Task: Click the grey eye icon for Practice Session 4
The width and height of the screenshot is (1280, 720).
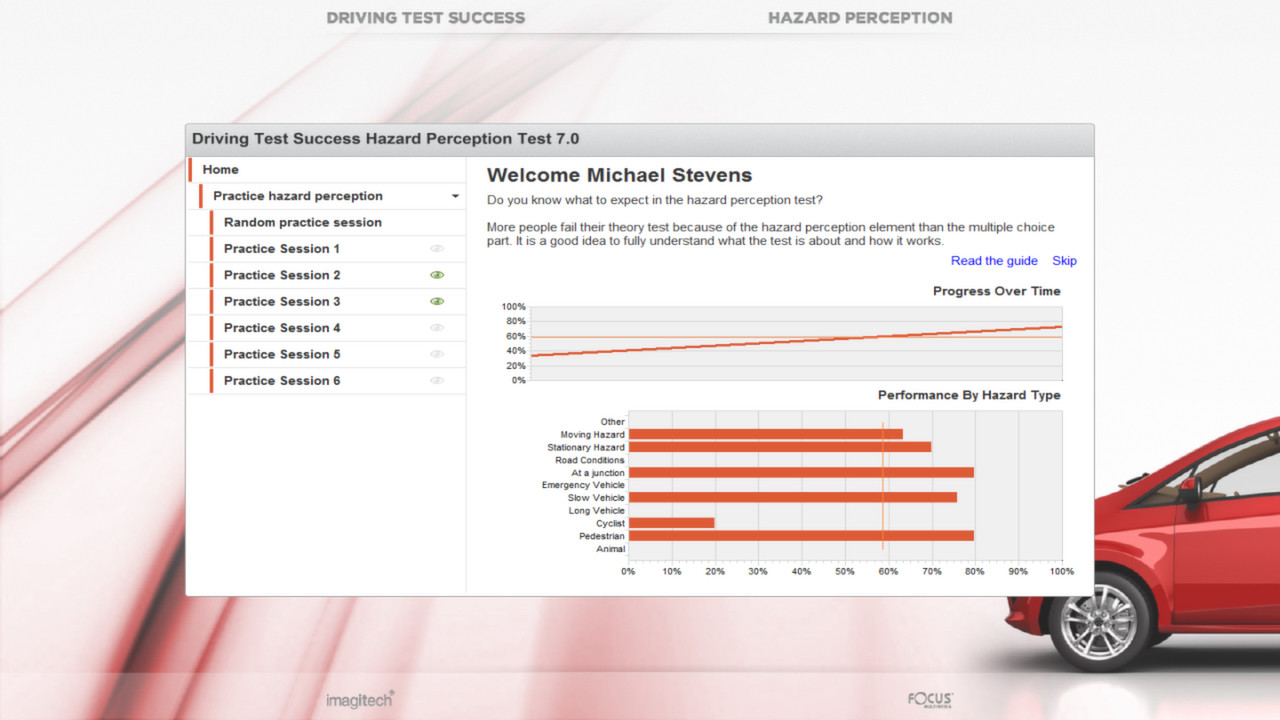Action: pyautogui.click(x=436, y=328)
